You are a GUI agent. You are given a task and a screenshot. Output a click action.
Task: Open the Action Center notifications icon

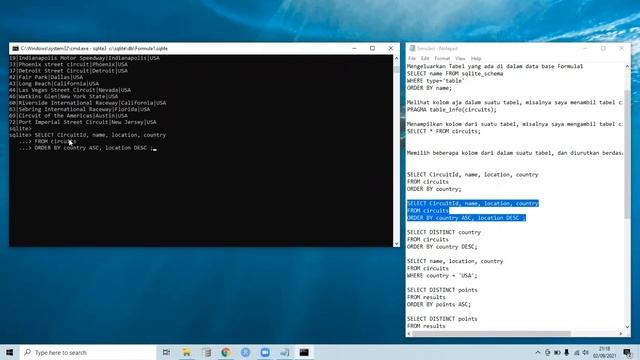(x=627, y=352)
